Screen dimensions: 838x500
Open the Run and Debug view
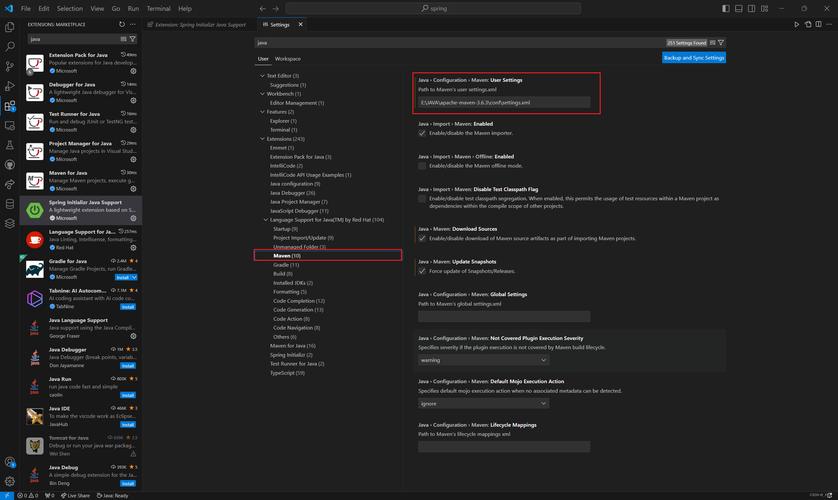coord(10,86)
